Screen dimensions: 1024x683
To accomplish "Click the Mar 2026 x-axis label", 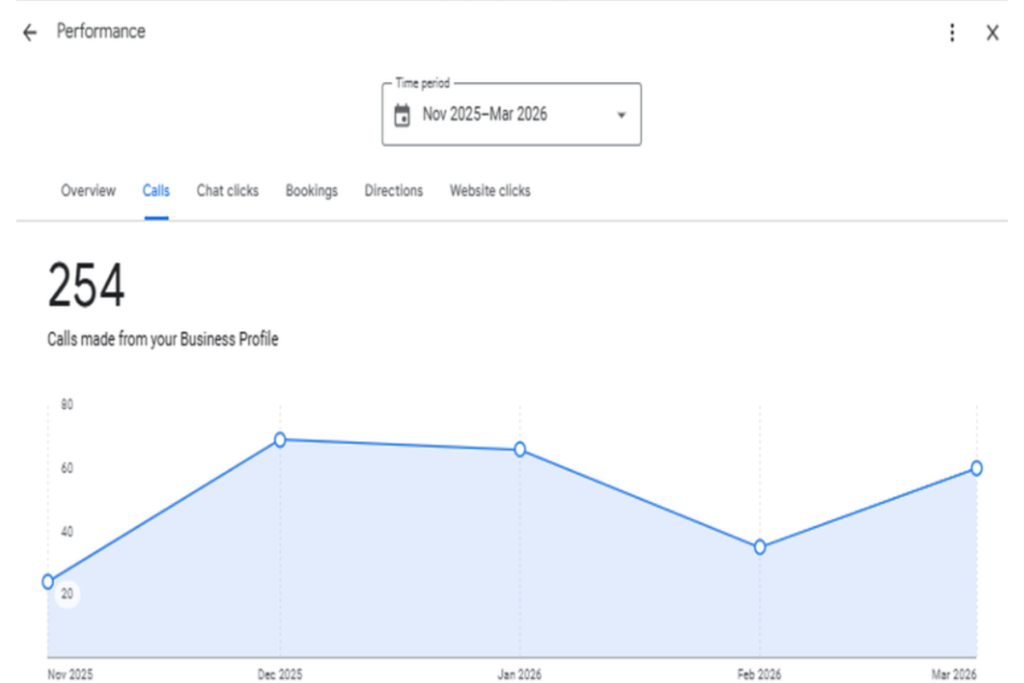I will tap(954, 675).
